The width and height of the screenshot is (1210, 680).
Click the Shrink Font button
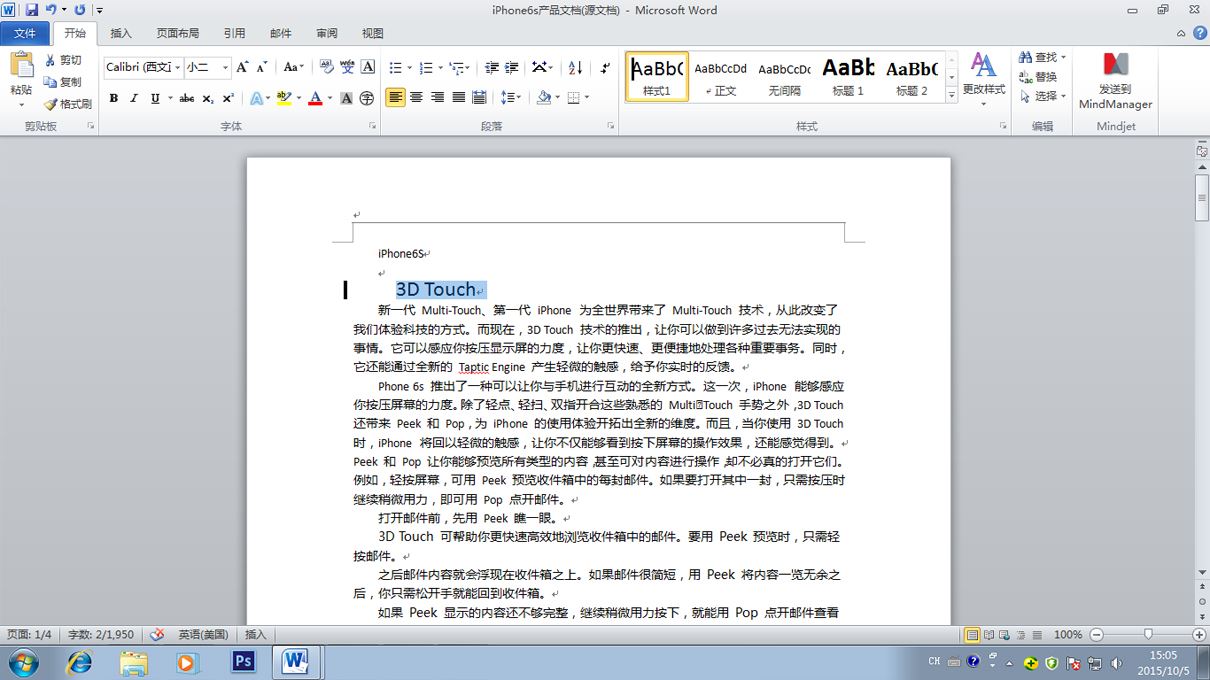(262, 67)
